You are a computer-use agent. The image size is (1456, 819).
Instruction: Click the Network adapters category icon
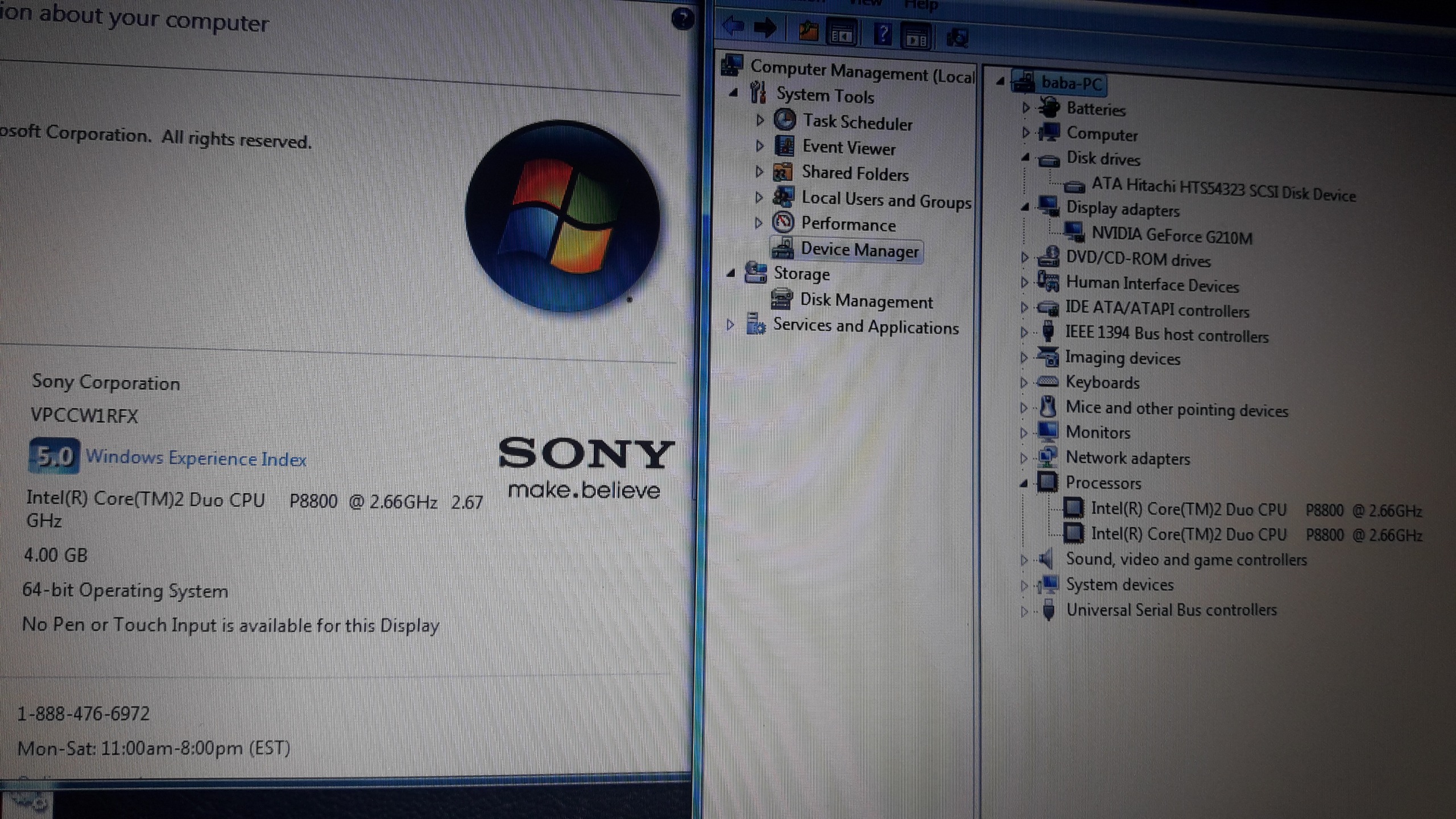point(1048,456)
